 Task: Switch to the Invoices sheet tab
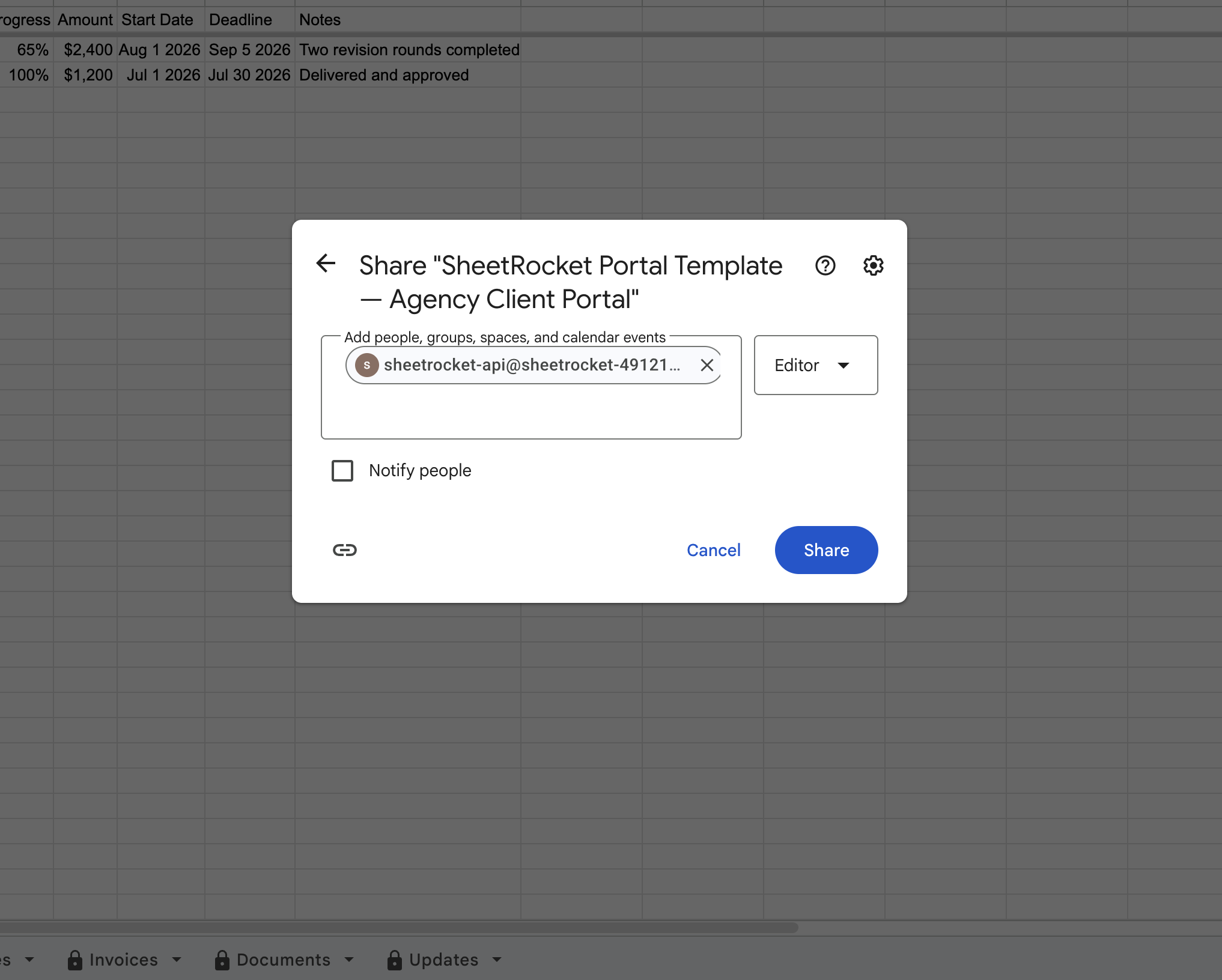pyautogui.click(x=124, y=960)
